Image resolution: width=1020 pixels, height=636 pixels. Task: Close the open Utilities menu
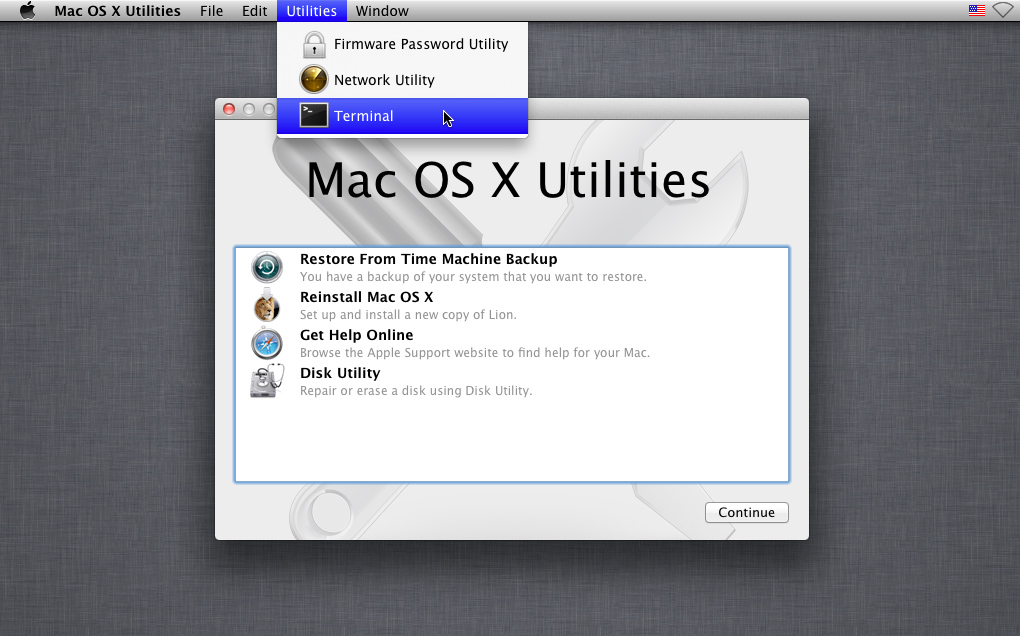pyautogui.click(x=312, y=11)
